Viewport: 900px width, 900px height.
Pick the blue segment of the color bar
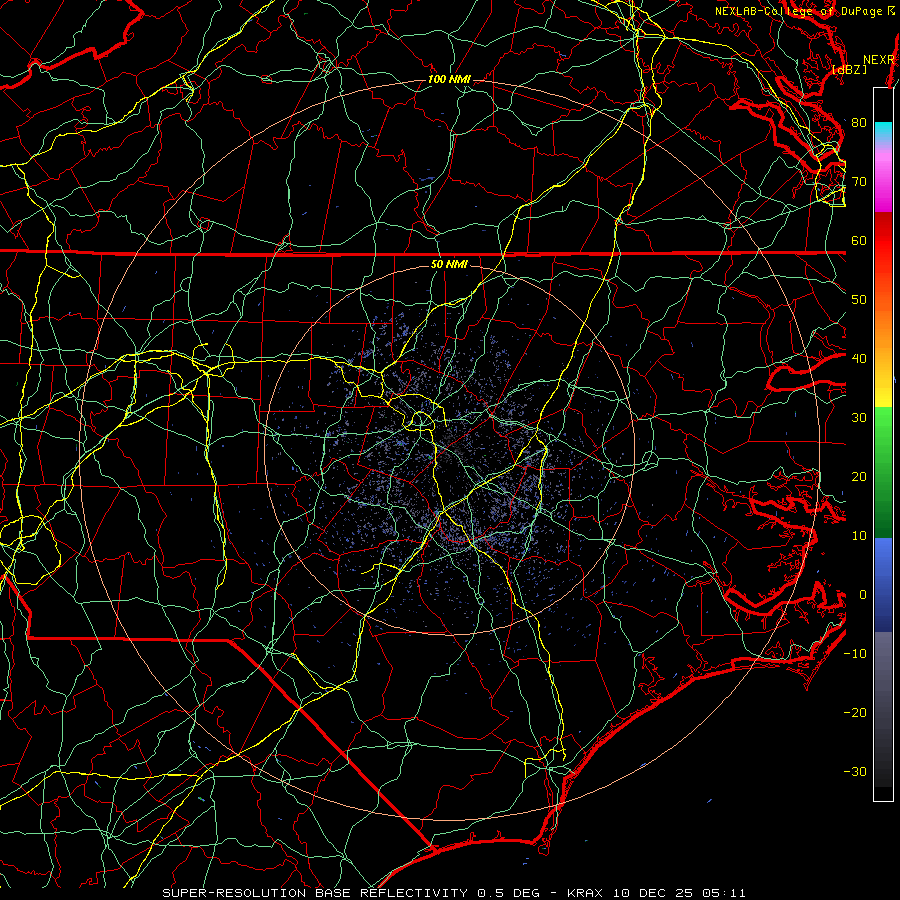pos(883,584)
